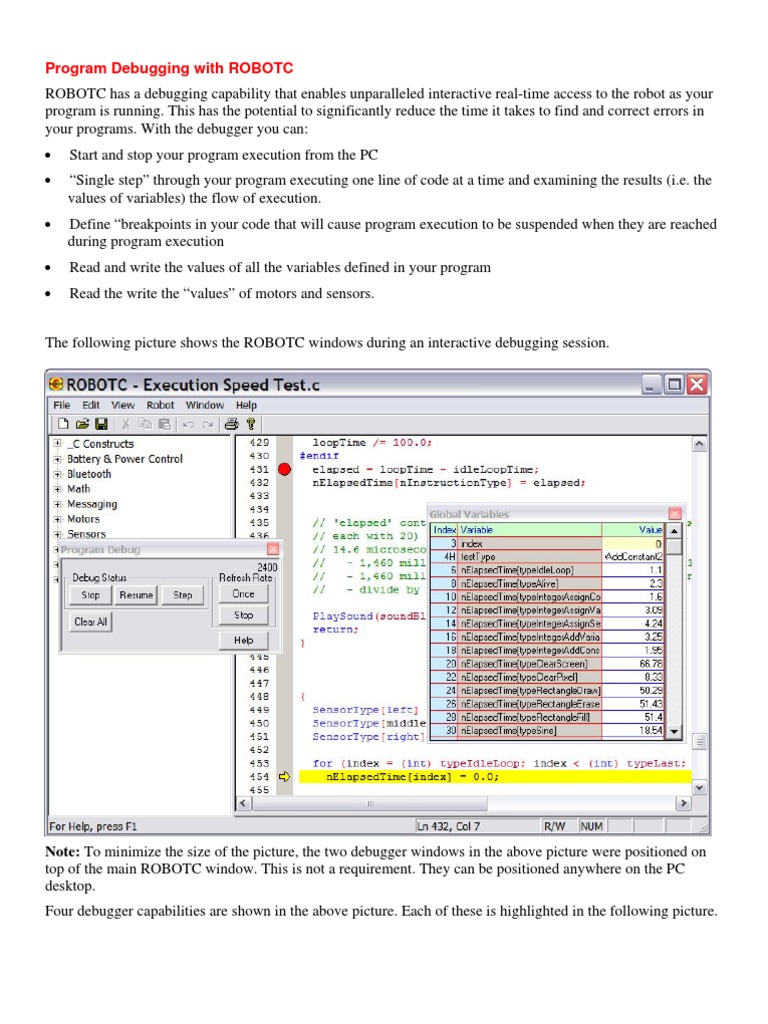Screen dimensions: 768x1024
Task: Click the Step debug button
Action: point(182,595)
